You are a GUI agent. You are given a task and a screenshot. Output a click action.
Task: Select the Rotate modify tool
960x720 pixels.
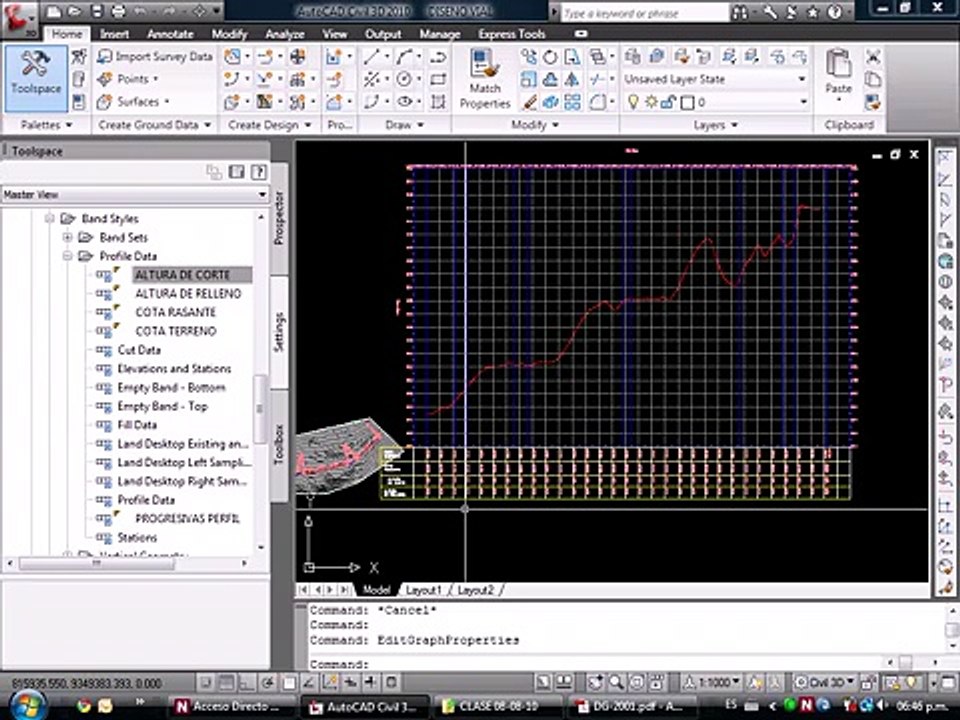coord(550,57)
